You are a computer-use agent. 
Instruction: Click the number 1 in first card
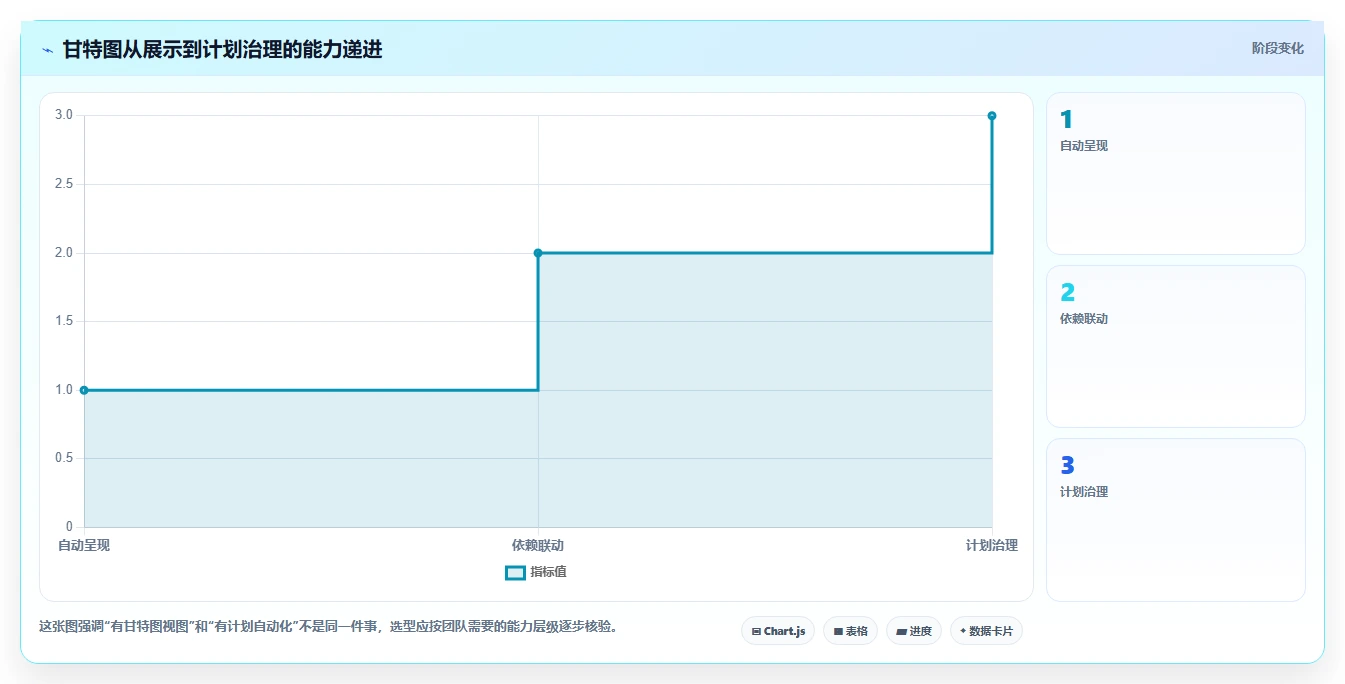tap(1066, 120)
